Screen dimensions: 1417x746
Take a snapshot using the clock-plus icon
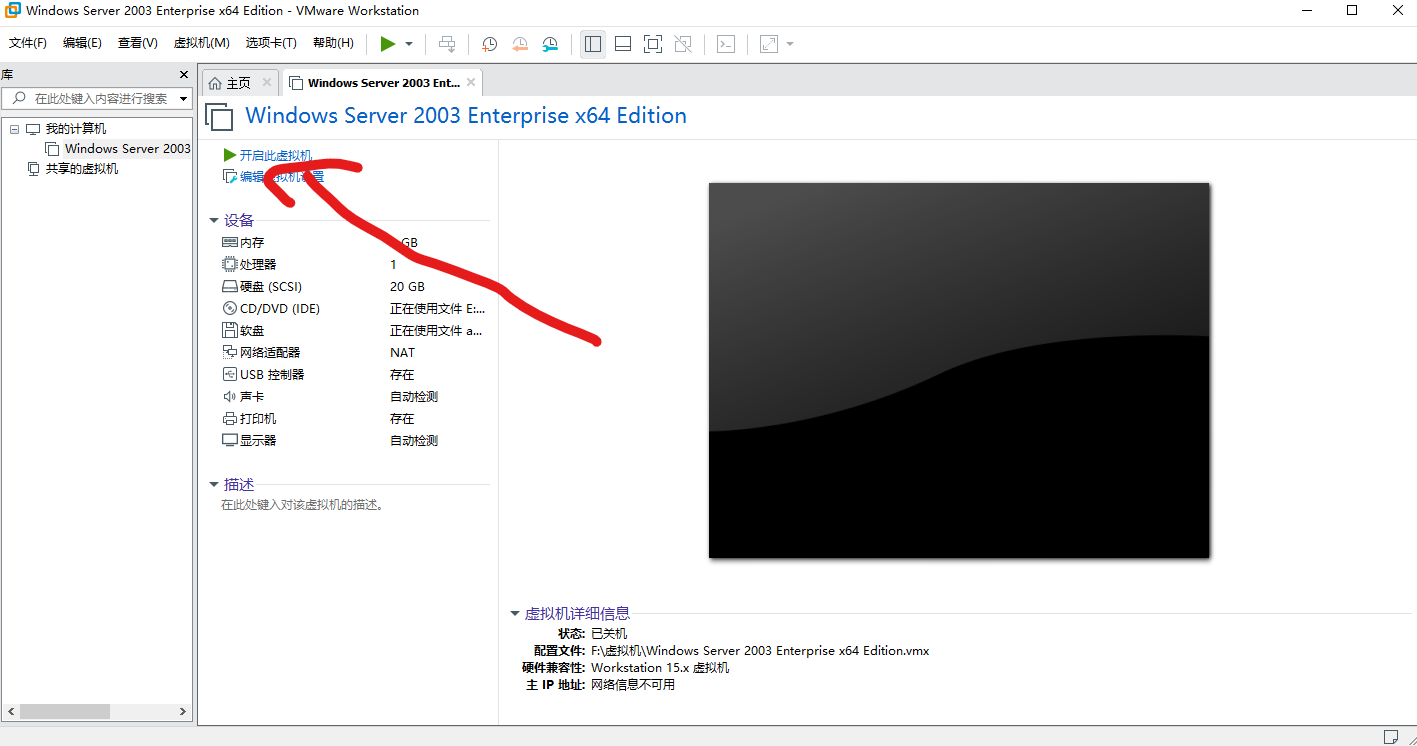(489, 44)
